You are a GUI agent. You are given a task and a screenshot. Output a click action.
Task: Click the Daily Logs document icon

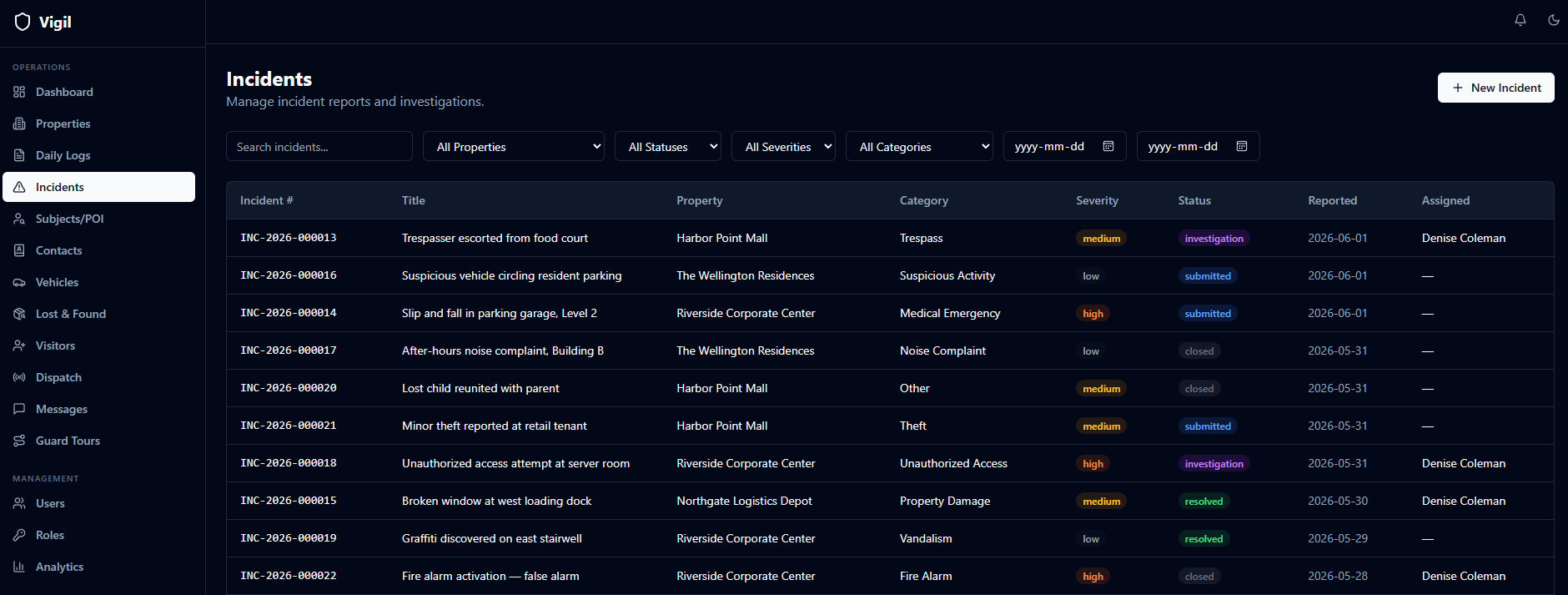point(19,155)
